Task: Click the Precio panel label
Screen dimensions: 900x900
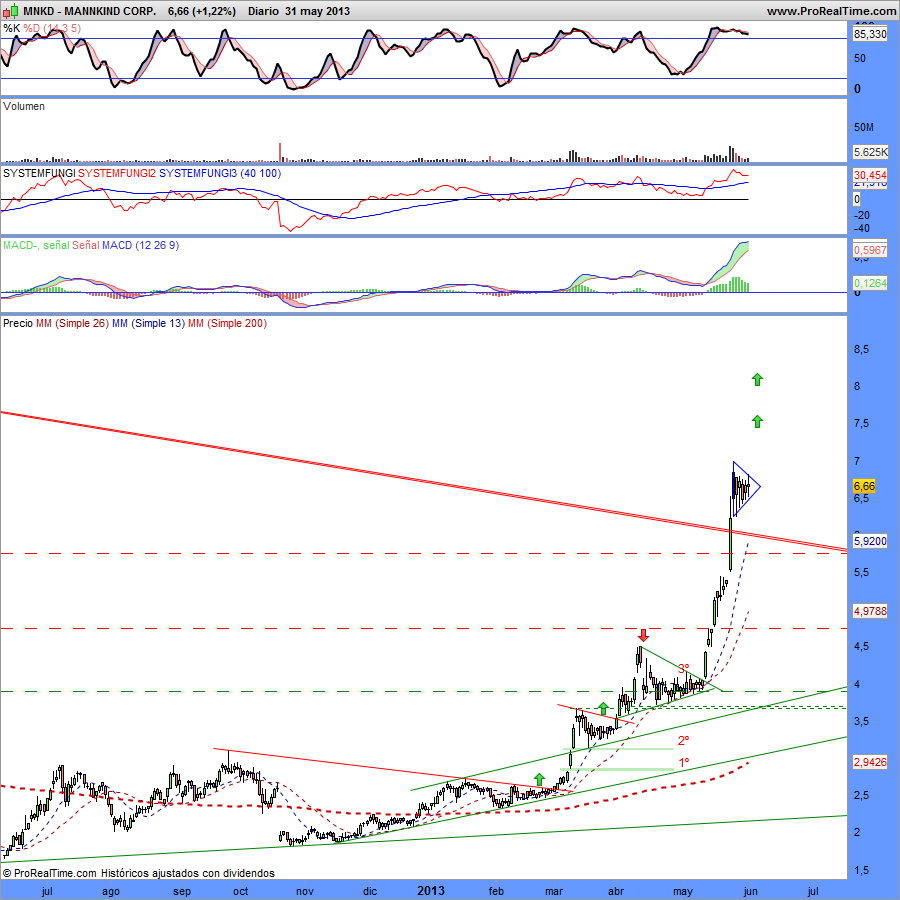Action: pos(18,323)
